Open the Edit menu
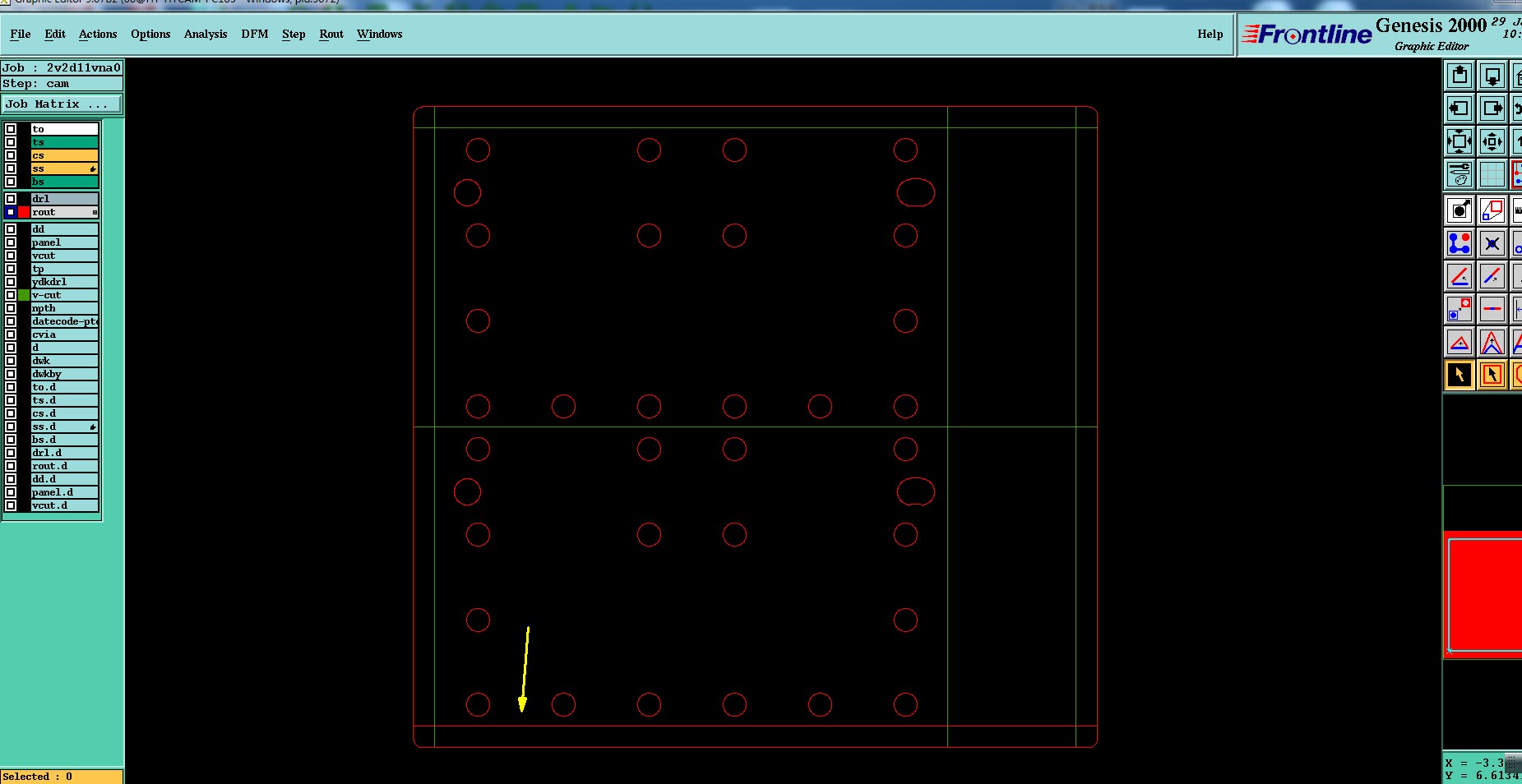Viewport: 1522px width, 784px height. [55, 34]
